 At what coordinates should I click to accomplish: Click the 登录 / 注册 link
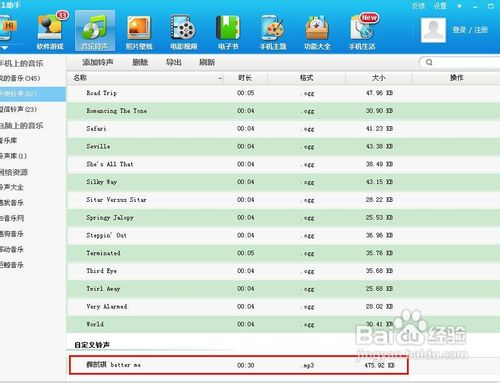(470, 30)
